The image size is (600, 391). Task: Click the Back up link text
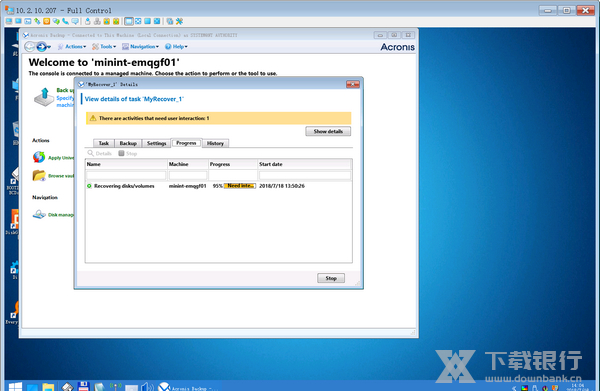pyautogui.click(x=65, y=90)
